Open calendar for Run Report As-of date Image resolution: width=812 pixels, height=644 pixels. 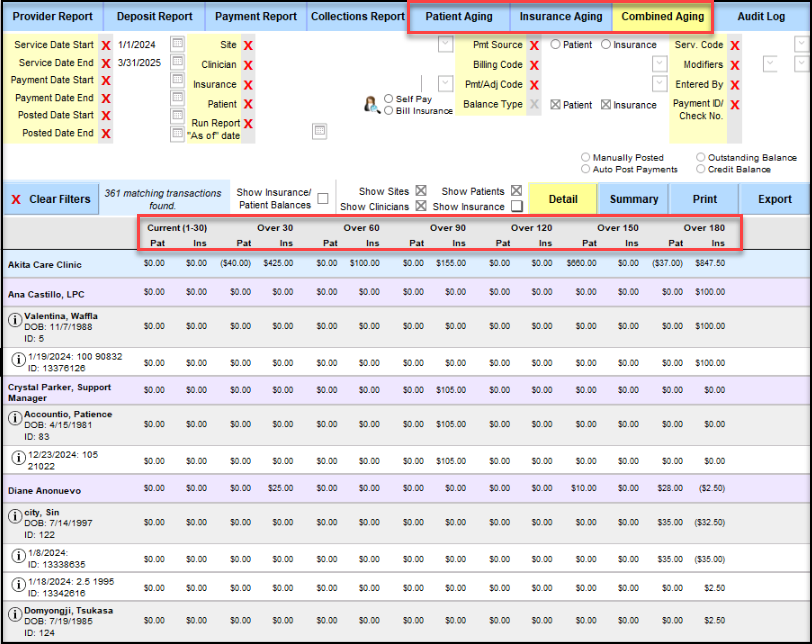tap(319, 130)
